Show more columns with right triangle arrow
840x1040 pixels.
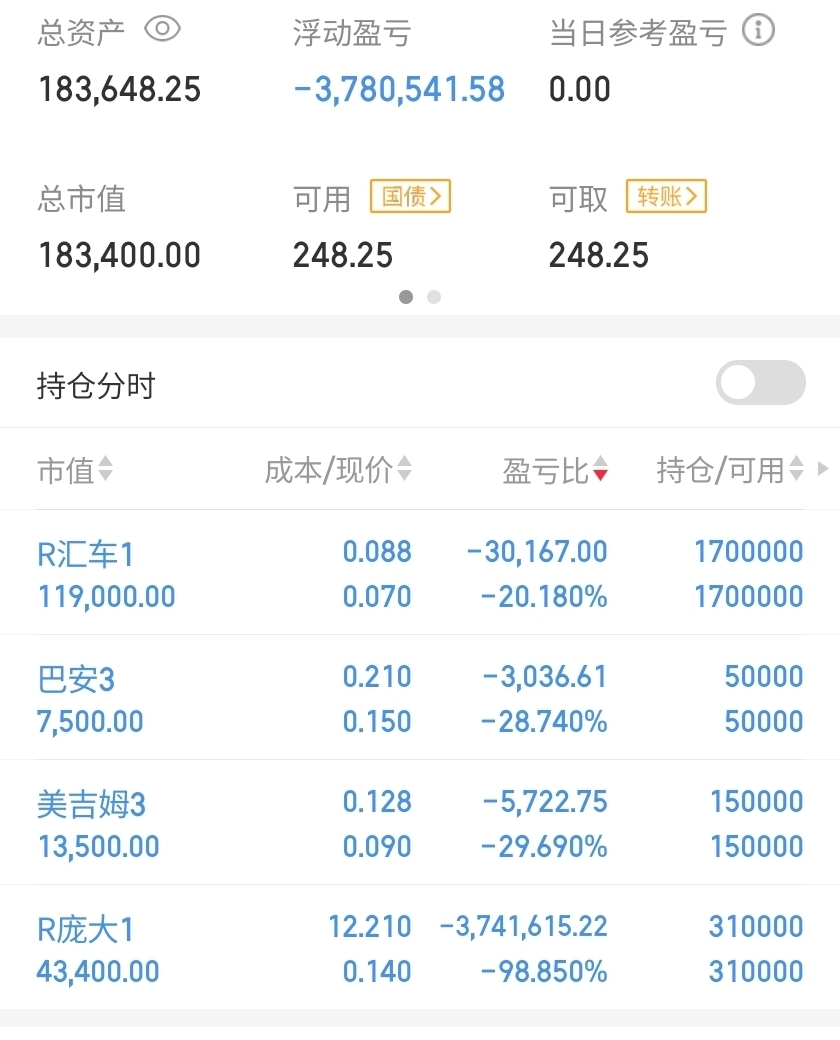823,469
